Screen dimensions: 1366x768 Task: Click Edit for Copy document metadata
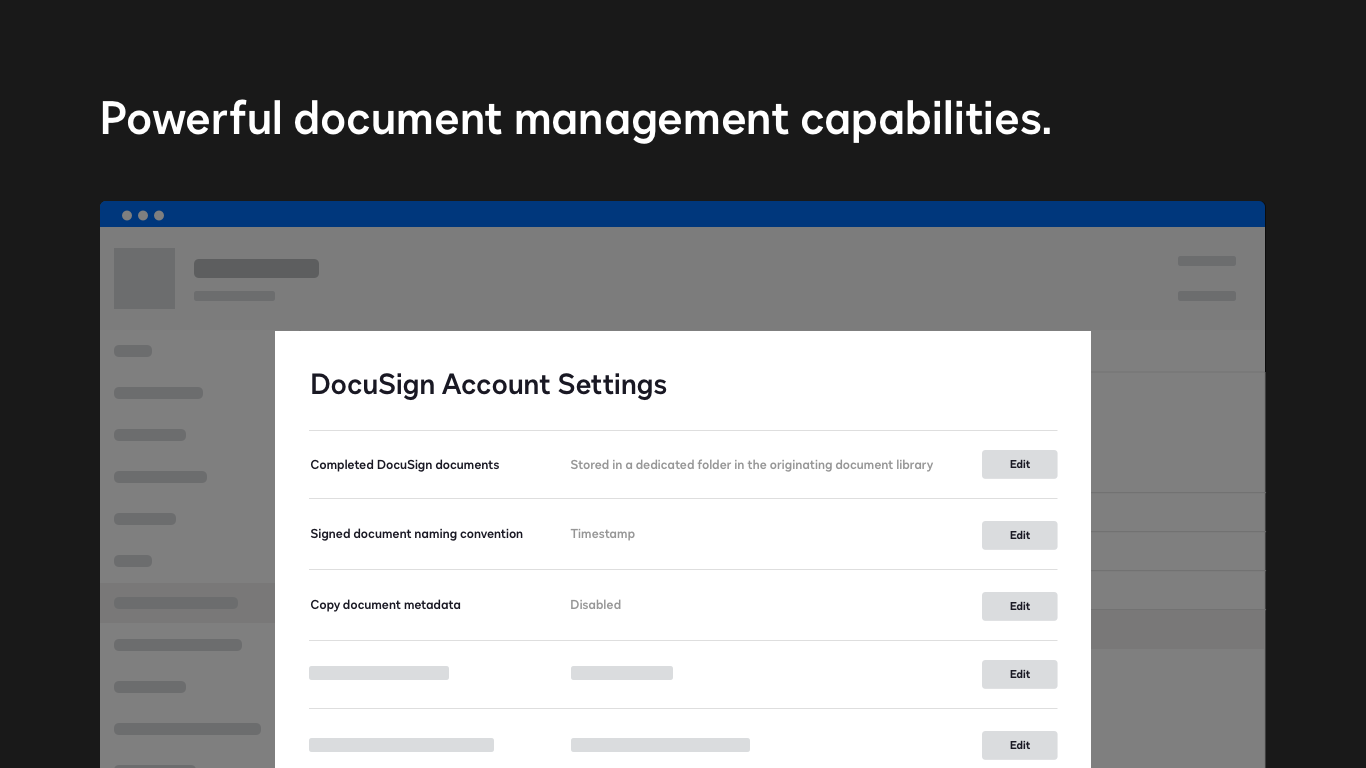[1019, 606]
